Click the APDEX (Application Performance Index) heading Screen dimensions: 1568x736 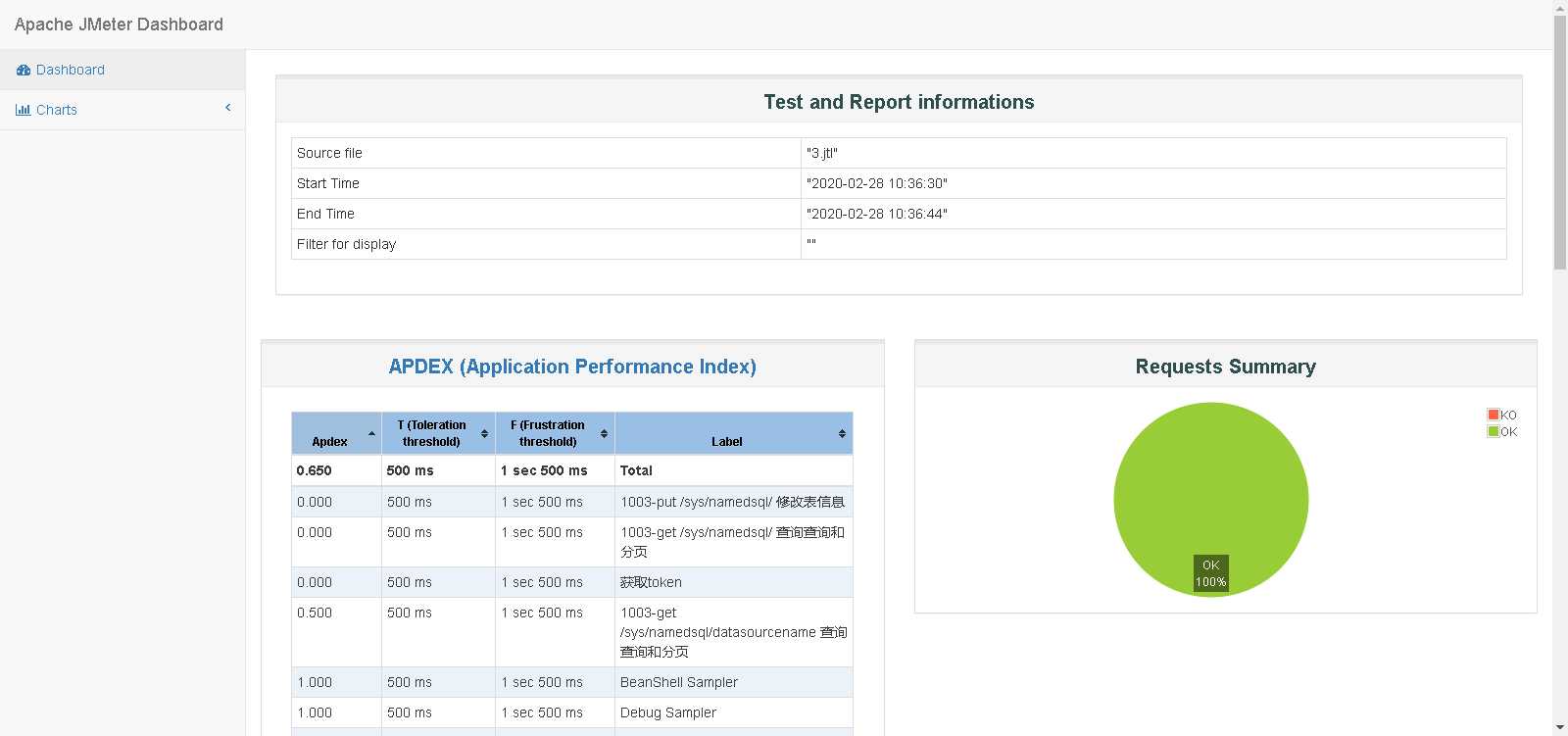(x=572, y=367)
